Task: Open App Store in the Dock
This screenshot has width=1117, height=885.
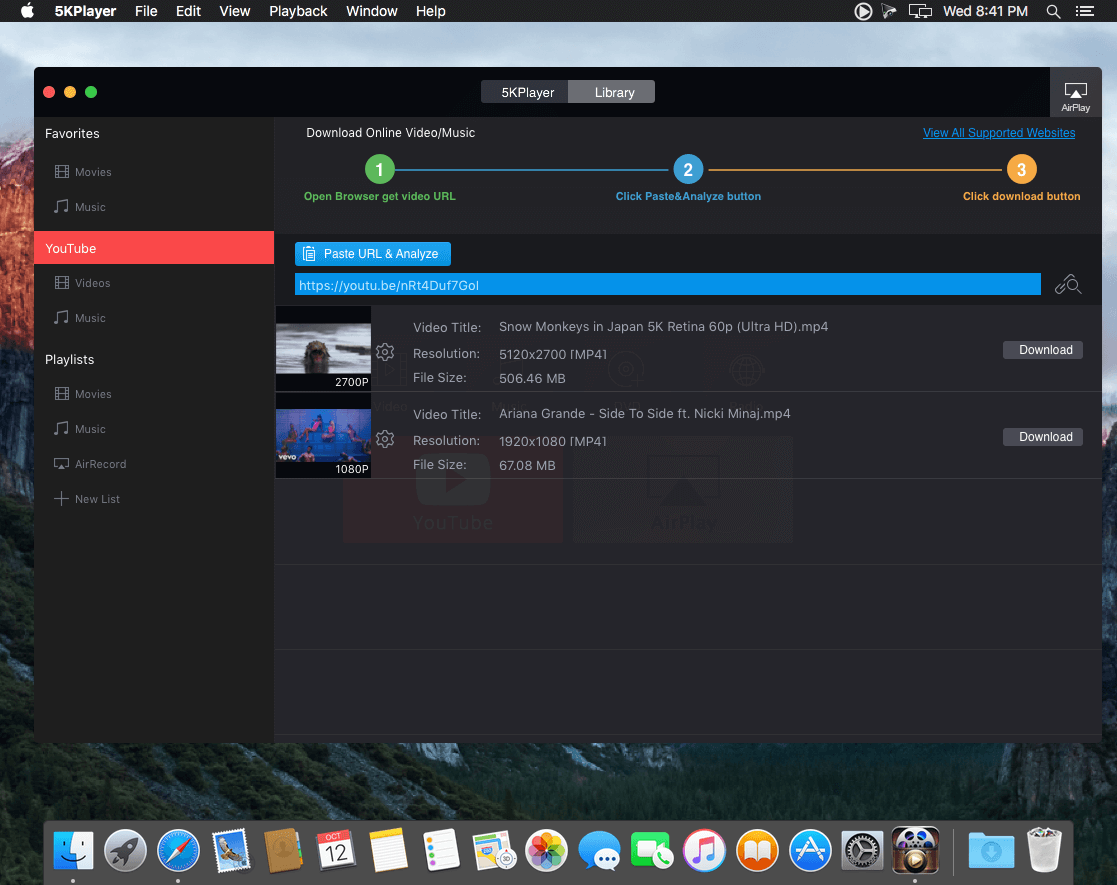Action: tap(810, 850)
